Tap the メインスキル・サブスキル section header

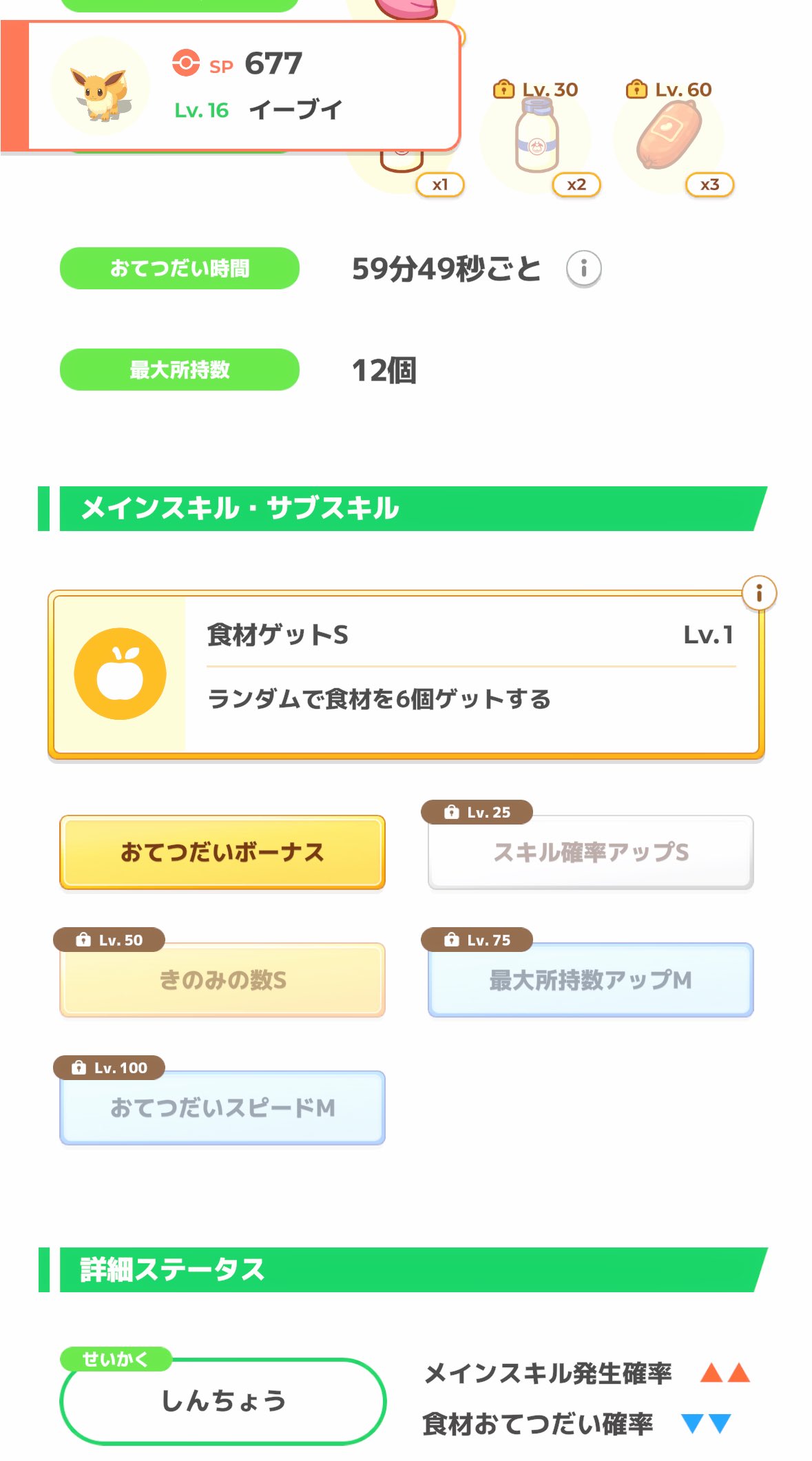[406, 508]
